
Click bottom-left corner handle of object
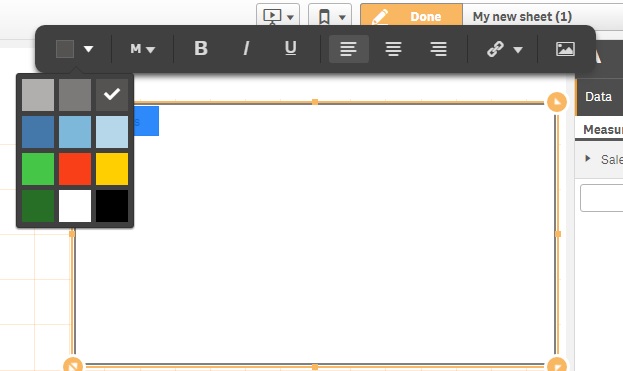coord(73,365)
